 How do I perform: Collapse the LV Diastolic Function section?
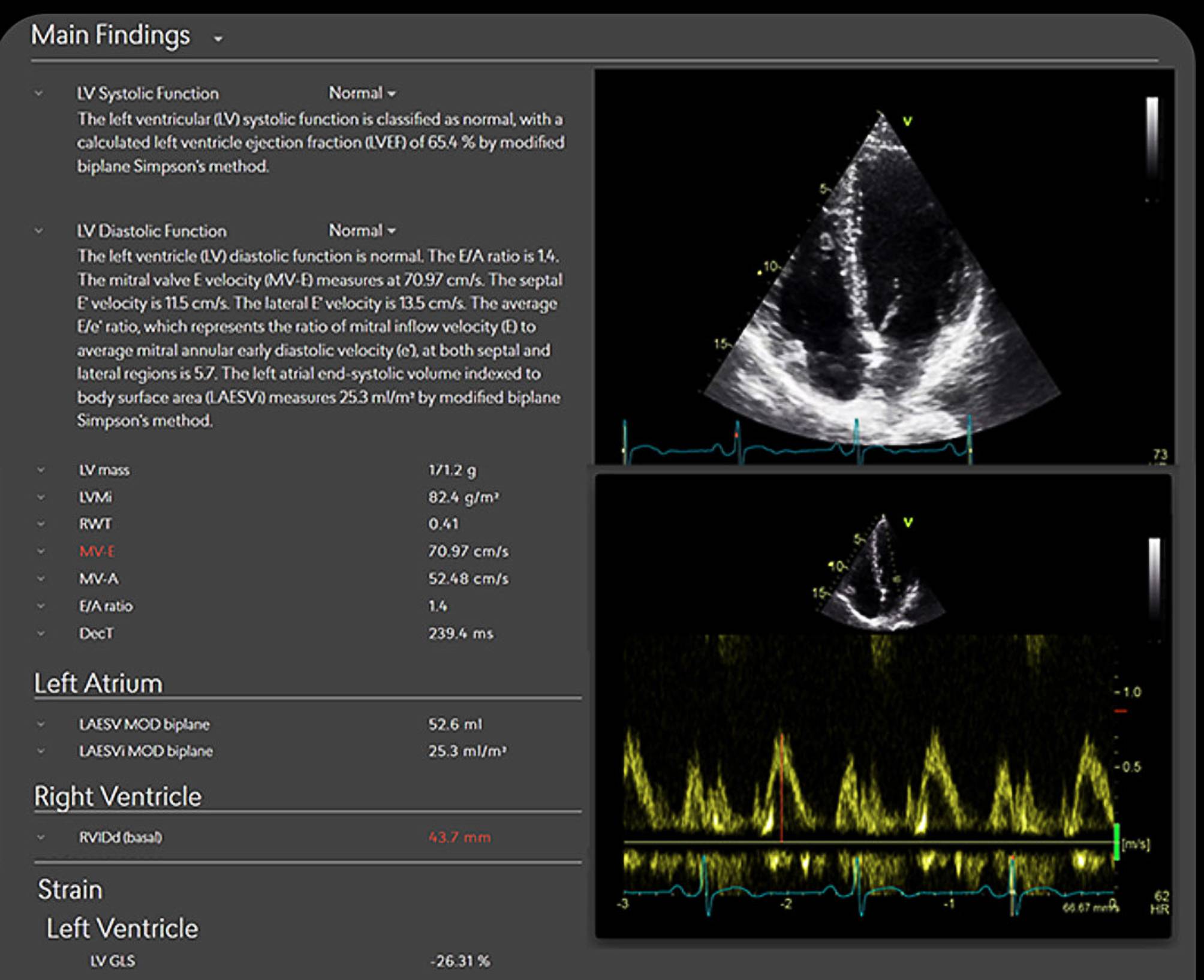38,230
